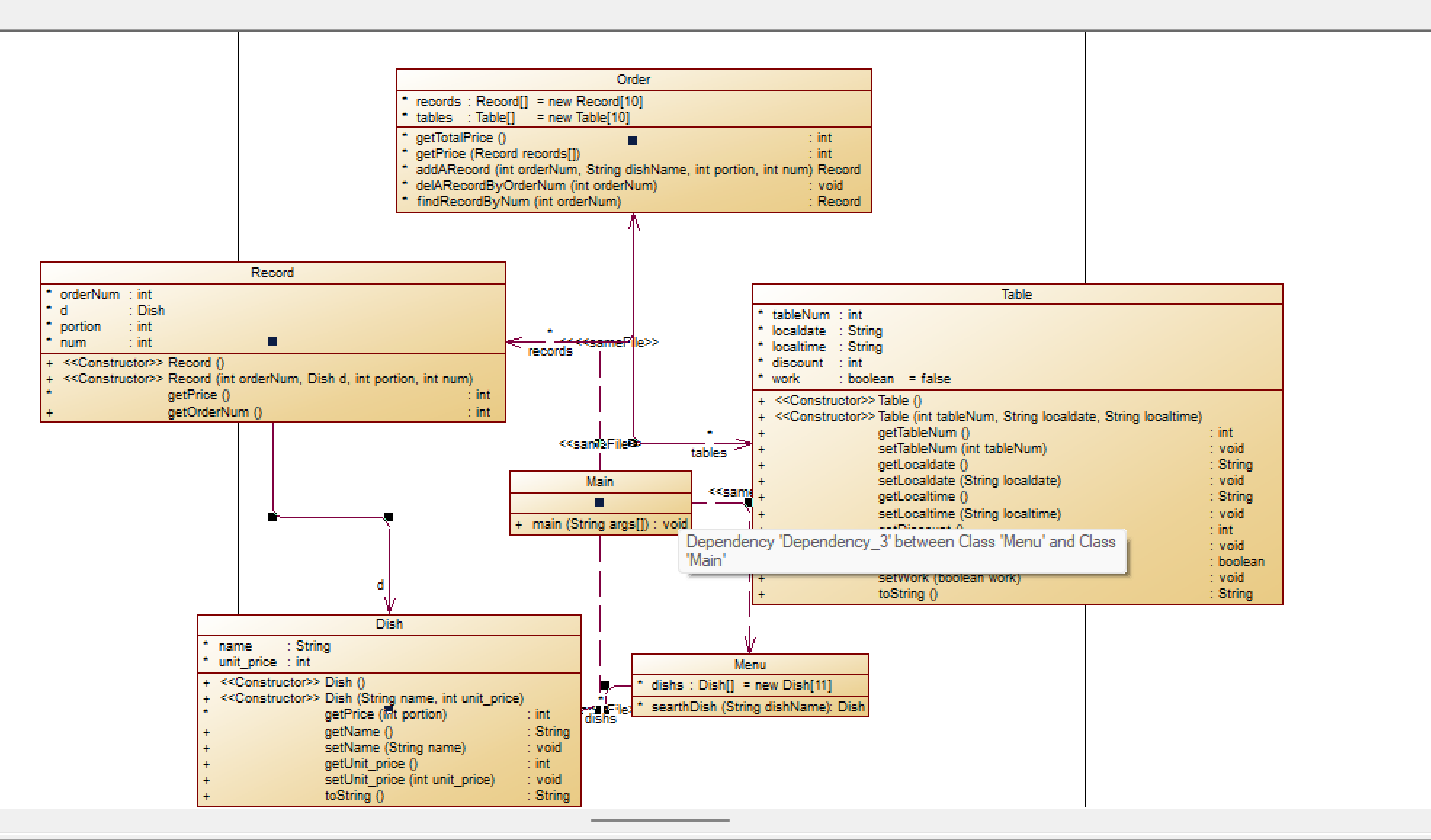Click link handle left of Menu dishs attribute
This screenshot has width=1431, height=840.
coord(604,685)
